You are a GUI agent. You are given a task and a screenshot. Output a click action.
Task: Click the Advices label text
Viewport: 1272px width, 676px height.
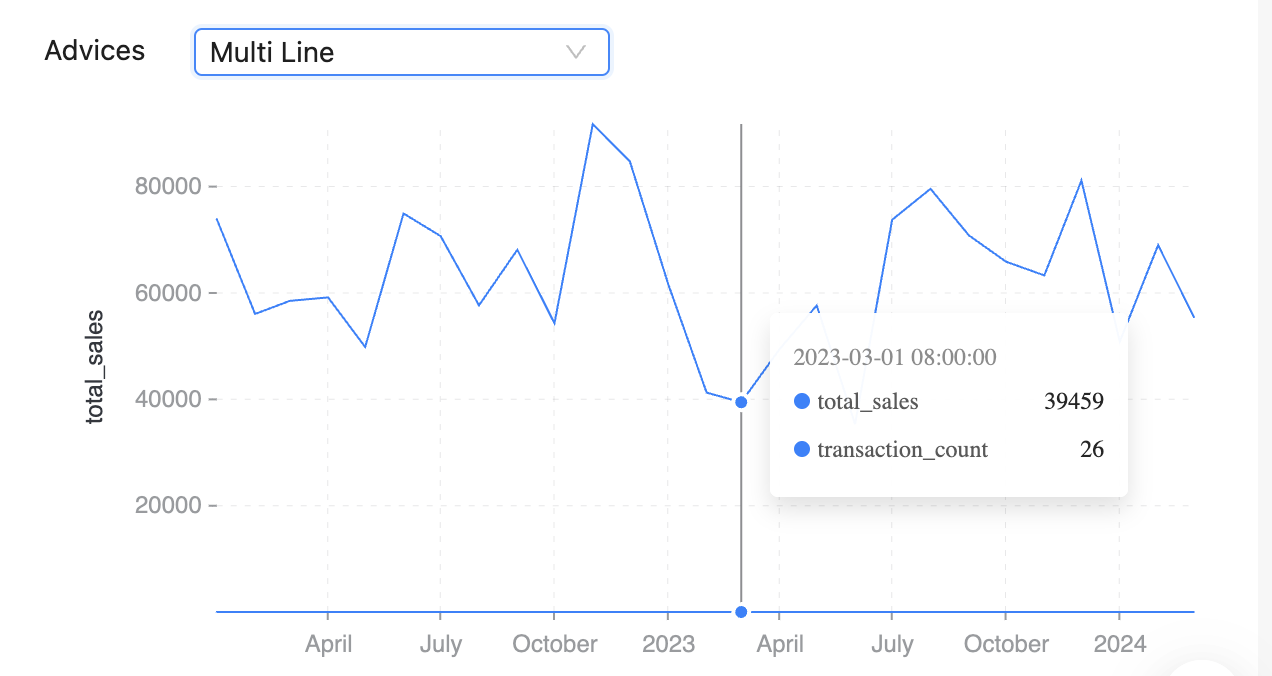[95, 51]
